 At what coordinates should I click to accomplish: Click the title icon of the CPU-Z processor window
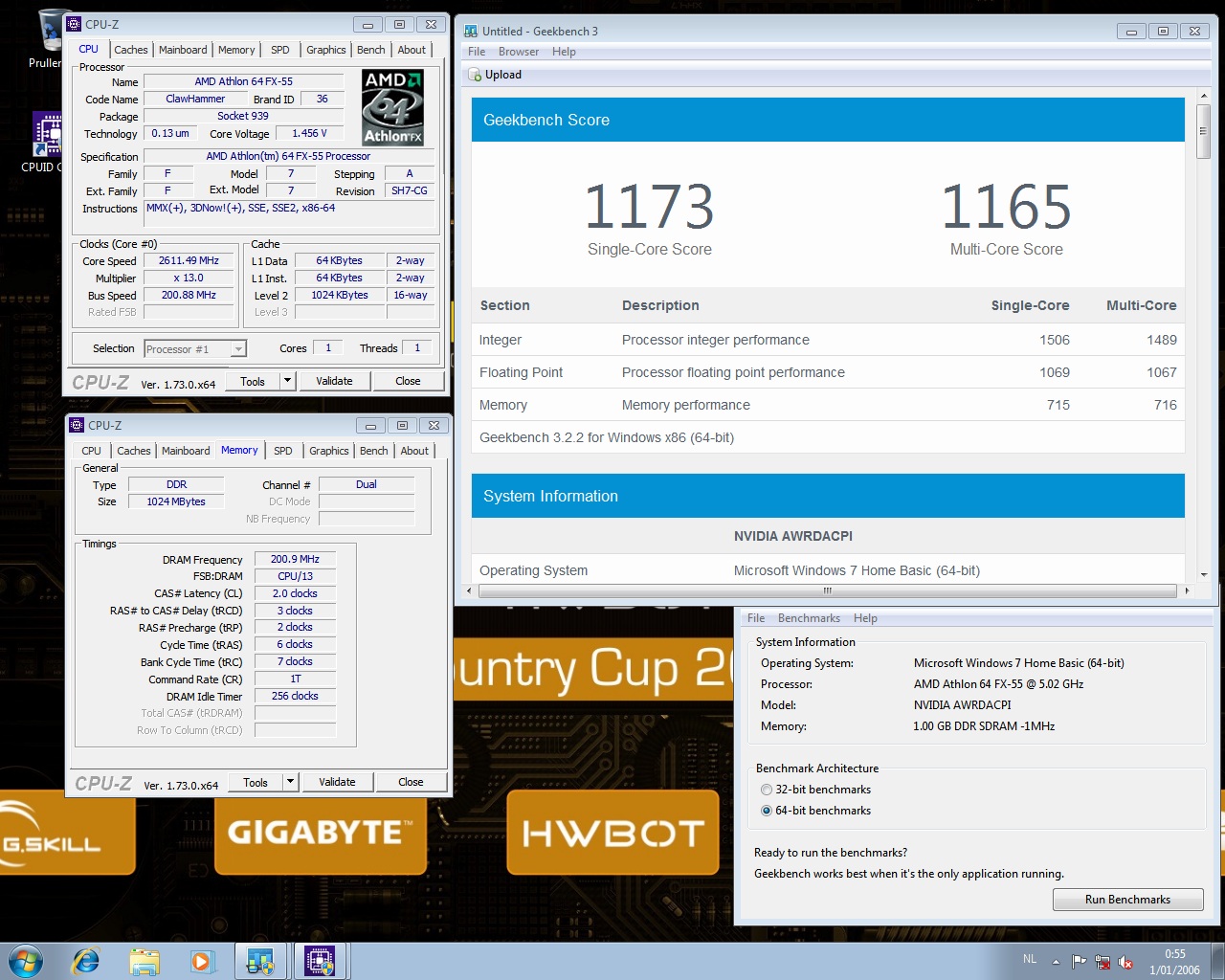pos(75,24)
